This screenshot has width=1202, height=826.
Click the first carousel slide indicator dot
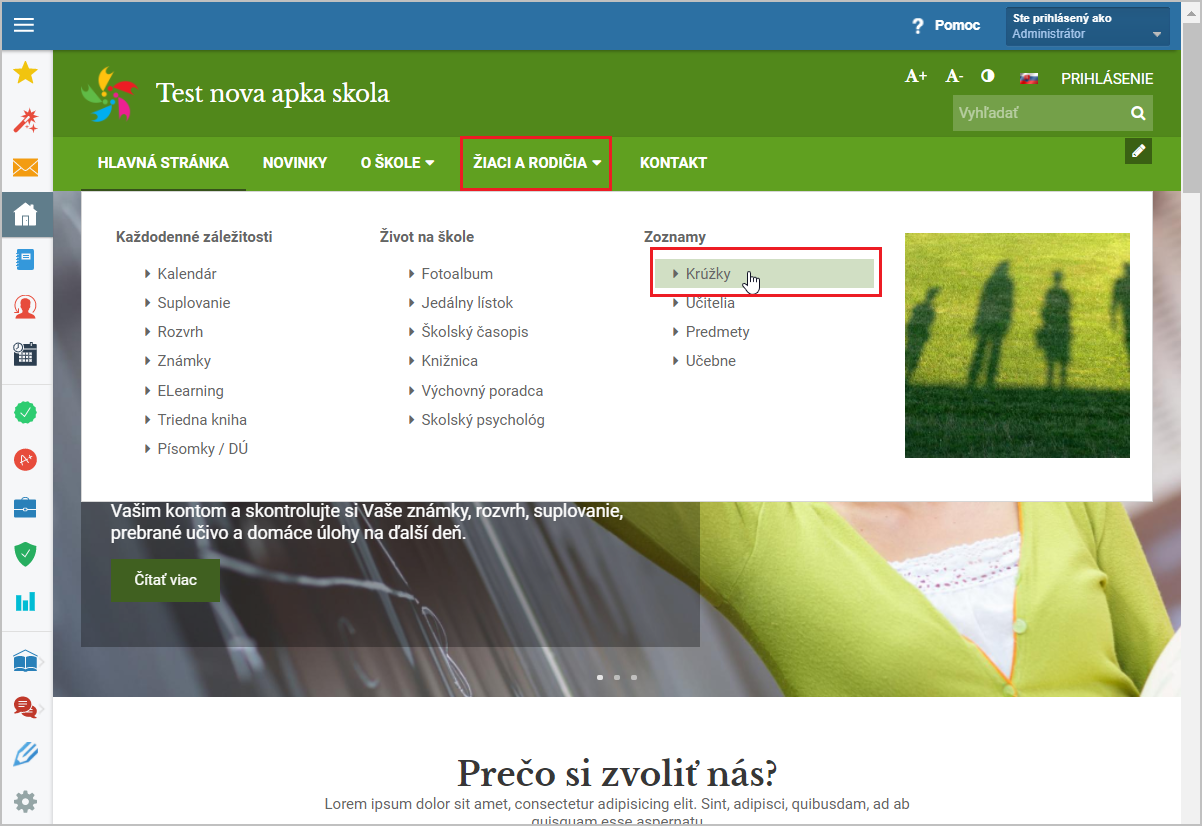point(600,677)
